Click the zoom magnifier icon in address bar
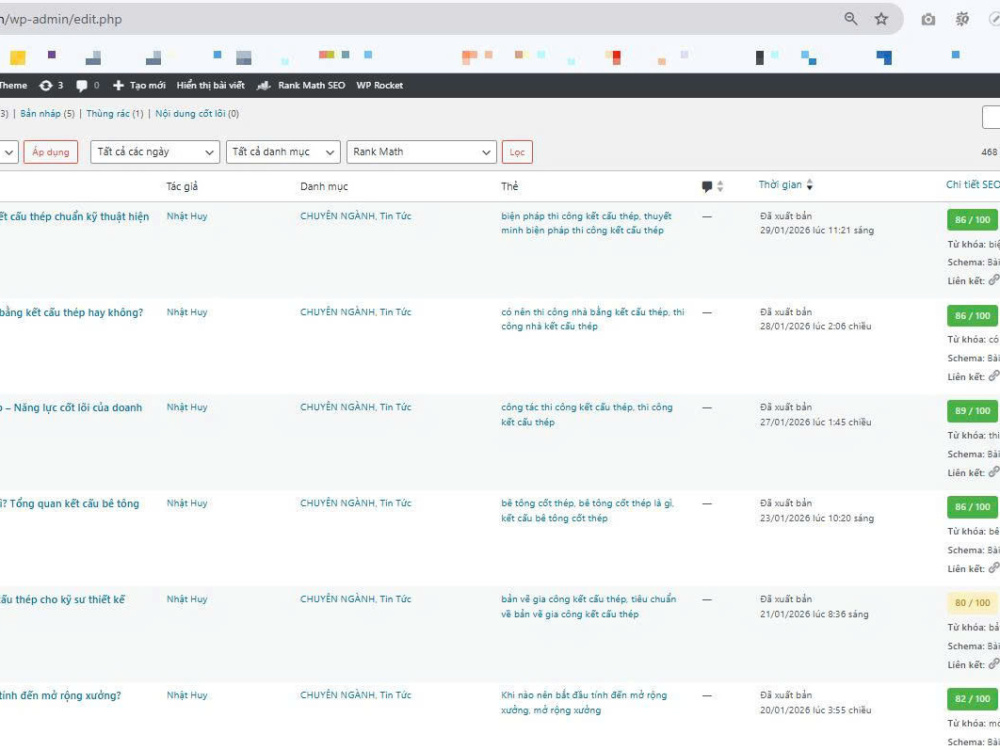 point(851,18)
